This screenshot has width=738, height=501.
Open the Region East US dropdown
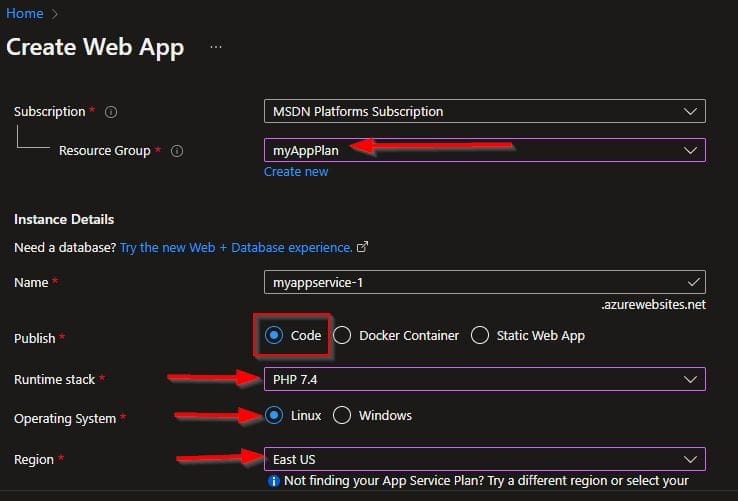tap(688, 459)
